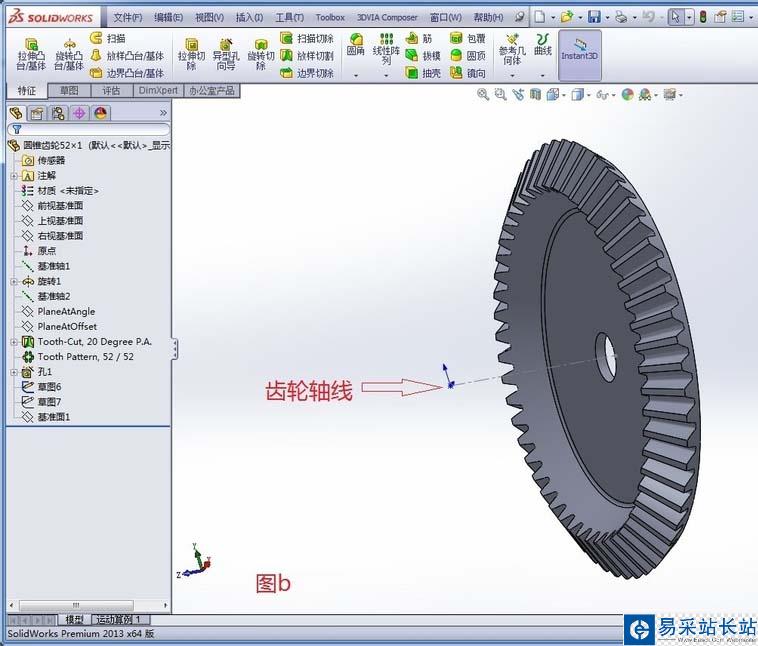Screen dimensions: 758x646
Task: Choose the 圆顶 dome tool
Action: tap(467, 56)
